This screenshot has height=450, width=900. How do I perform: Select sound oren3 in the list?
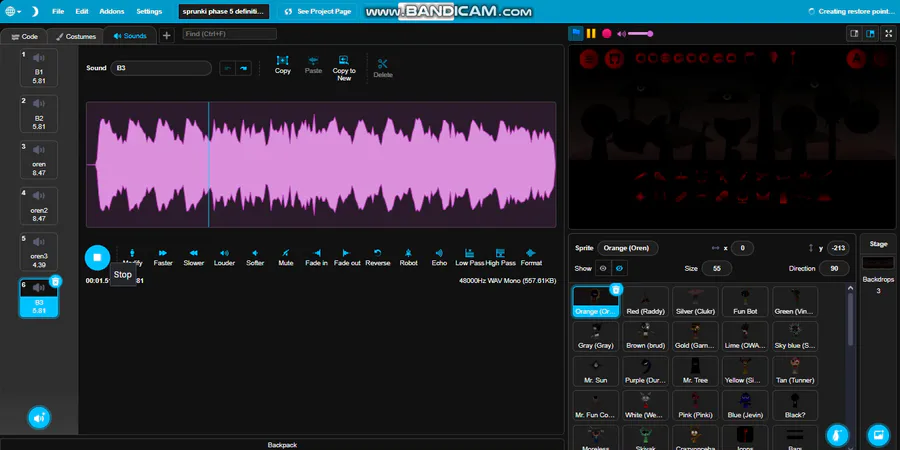tap(39, 251)
